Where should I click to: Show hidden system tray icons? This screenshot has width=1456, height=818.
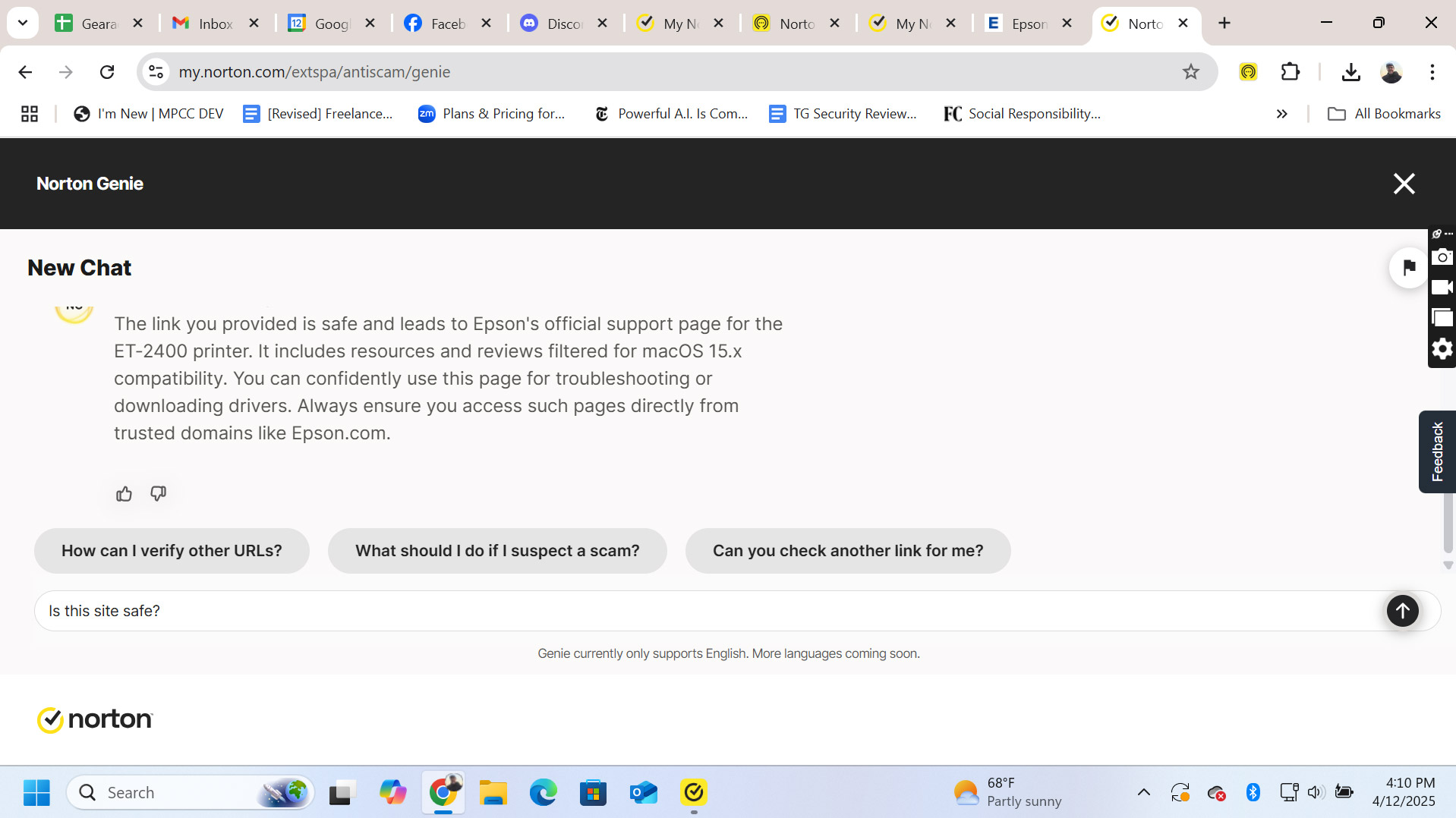pyautogui.click(x=1143, y=792)
